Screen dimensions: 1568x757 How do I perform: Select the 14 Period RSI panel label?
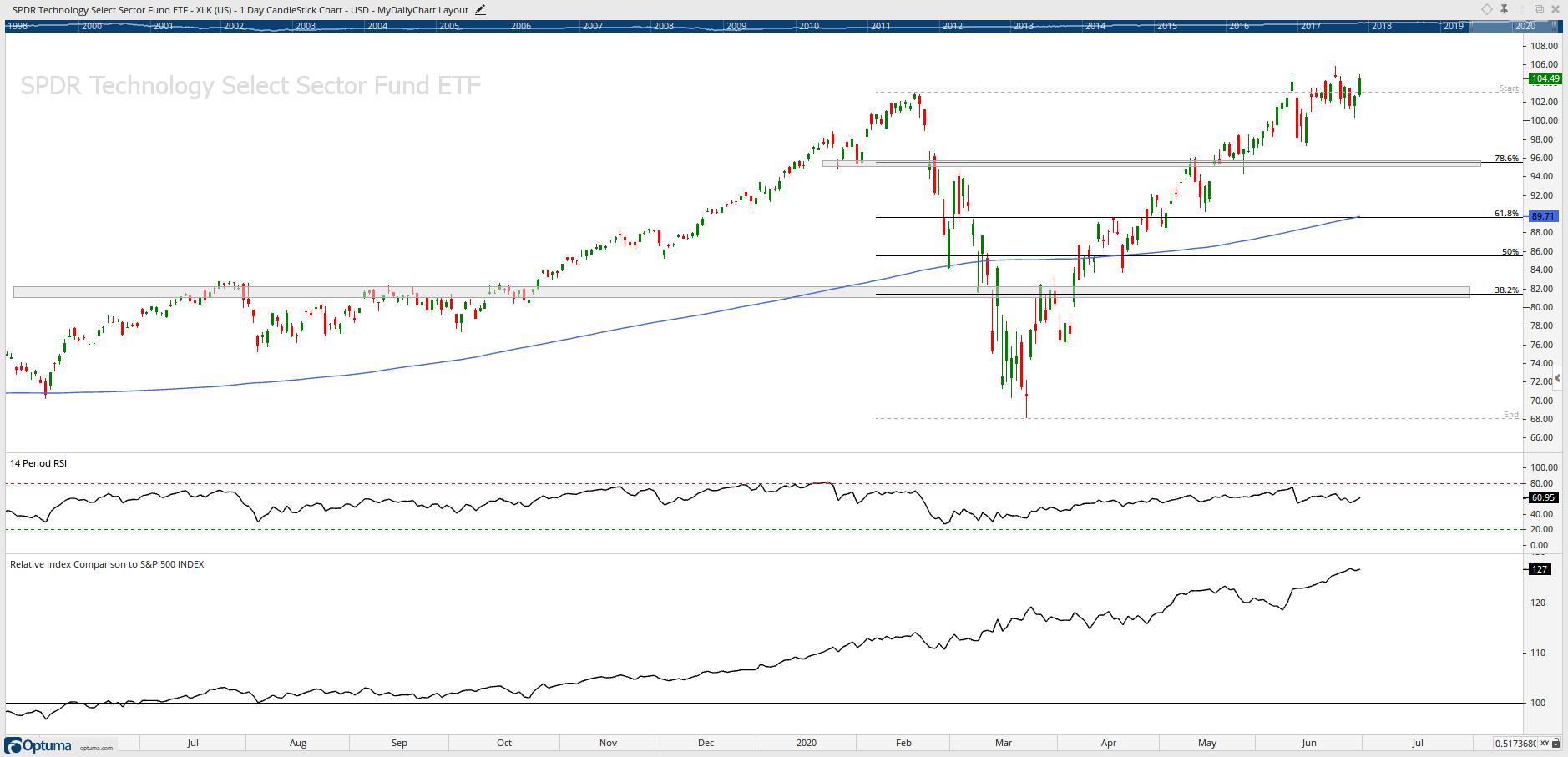click(x=38, y=463)
